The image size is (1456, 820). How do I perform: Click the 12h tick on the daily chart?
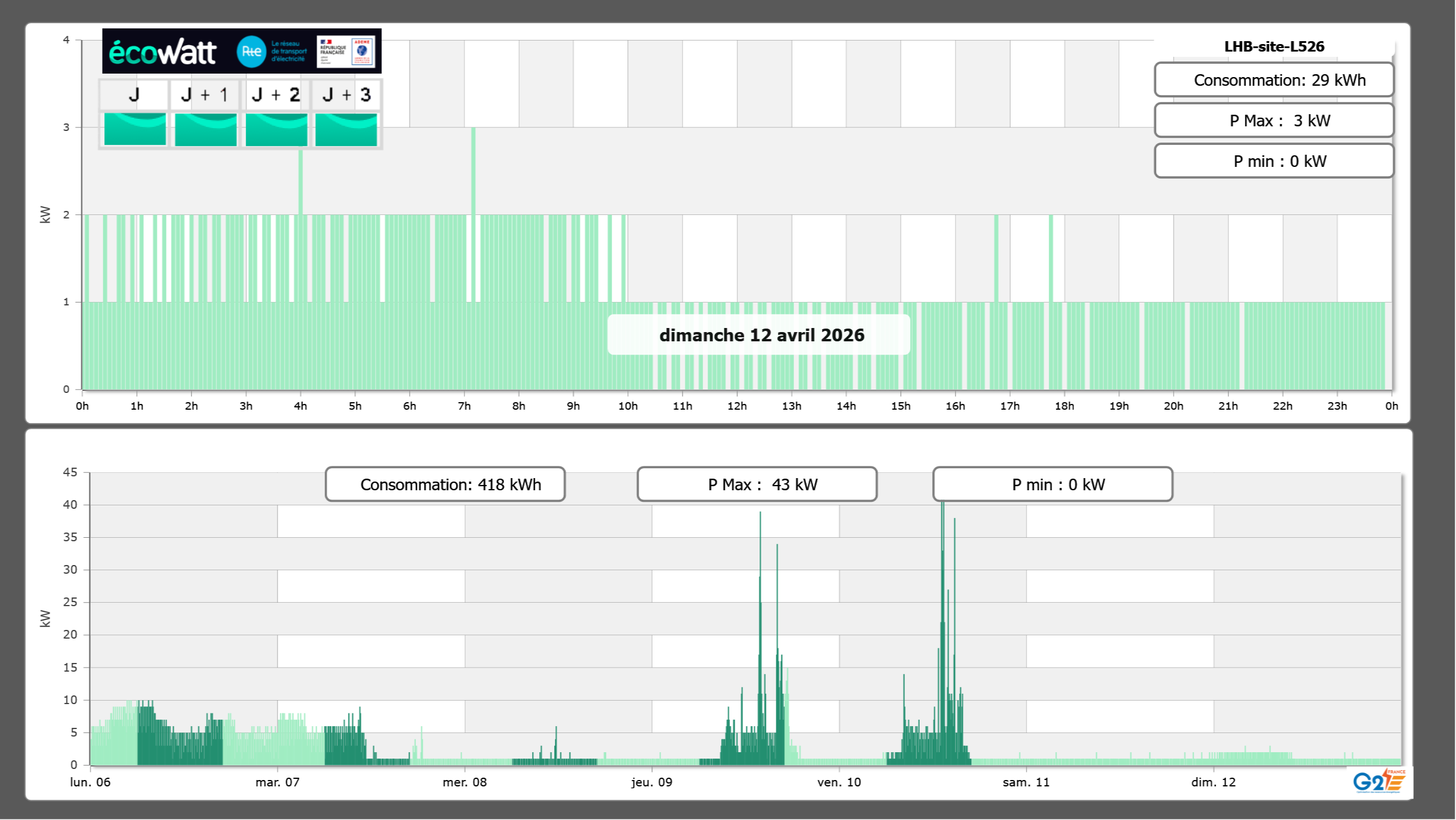point(736,406)
